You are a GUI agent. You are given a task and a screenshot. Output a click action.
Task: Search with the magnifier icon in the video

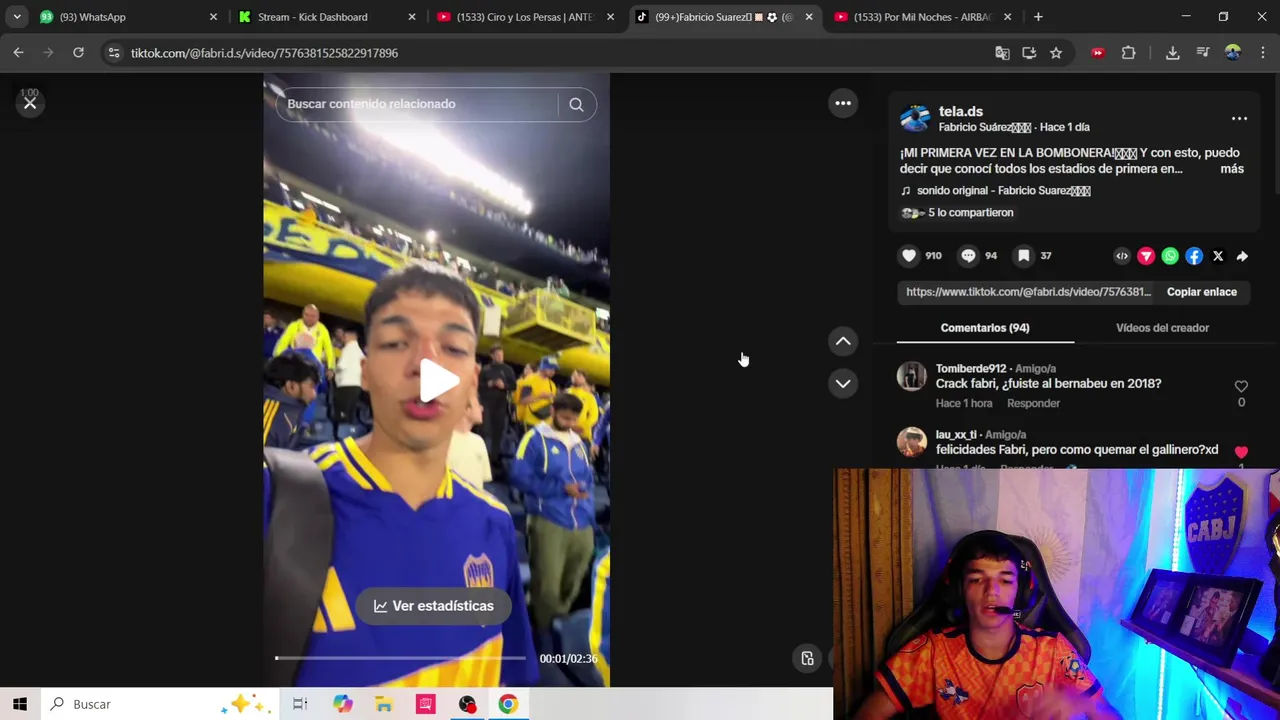click(x=576, y=104)
